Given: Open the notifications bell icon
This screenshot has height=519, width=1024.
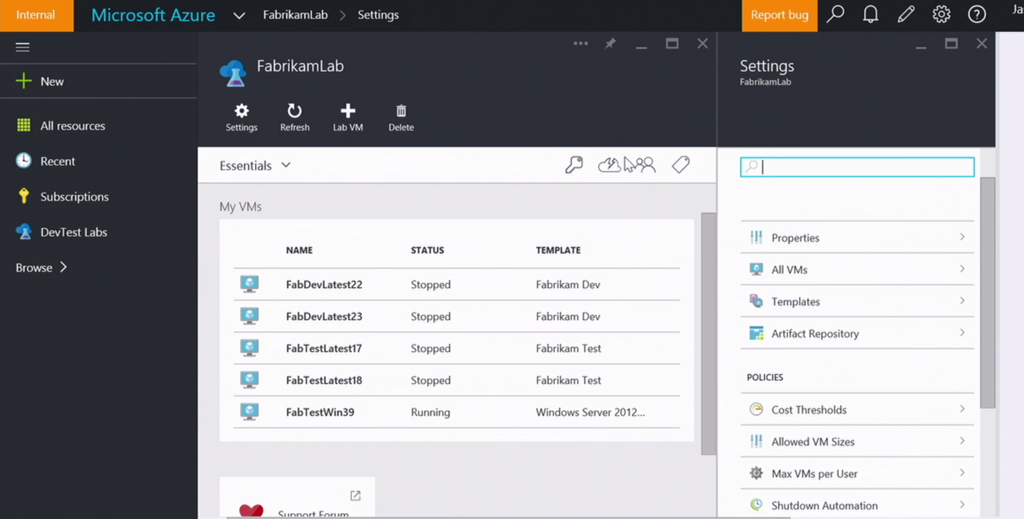Looking at the screenshot, I should (x=870, y=15).
